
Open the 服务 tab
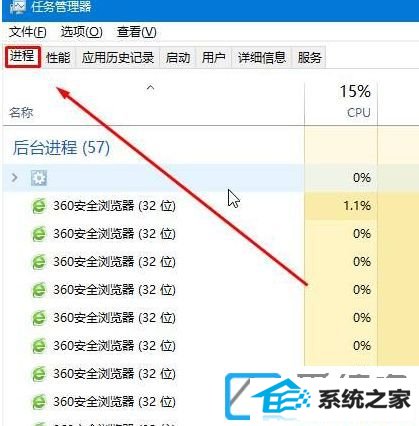point(309,58)
